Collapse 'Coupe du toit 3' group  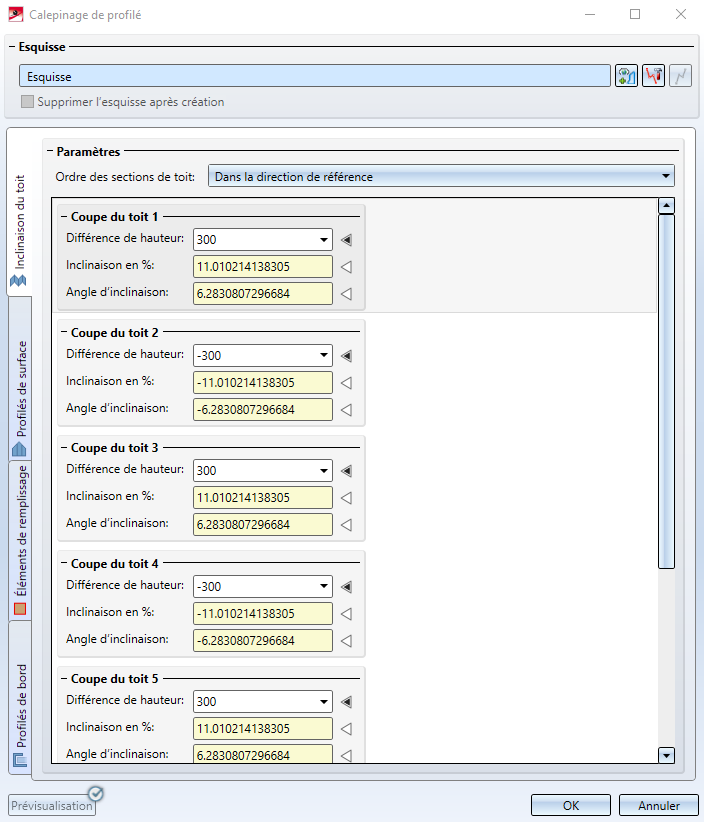pos(64,448)
